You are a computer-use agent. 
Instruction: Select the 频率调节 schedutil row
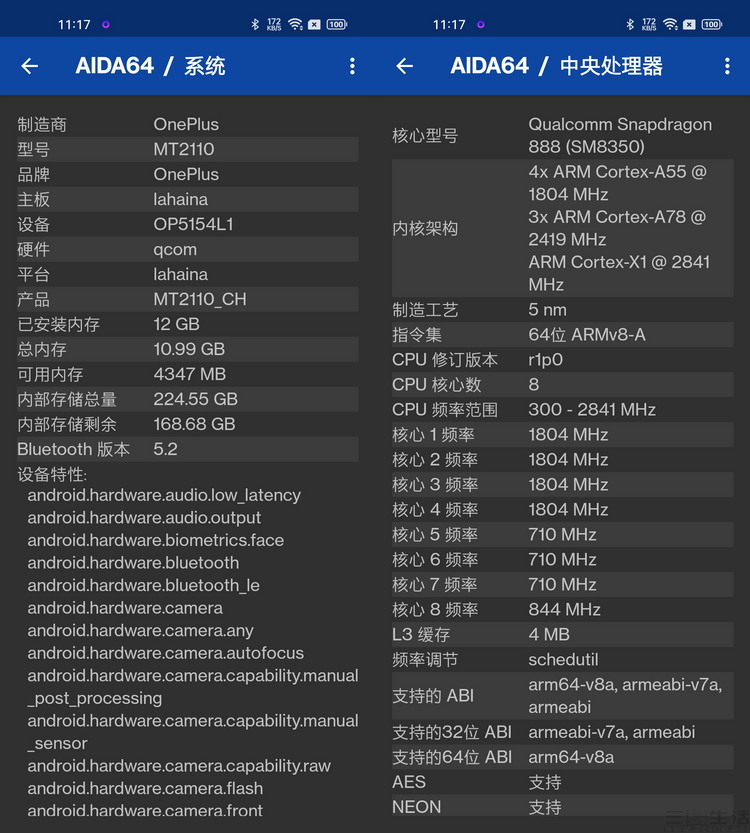click(x=562, y=659)
